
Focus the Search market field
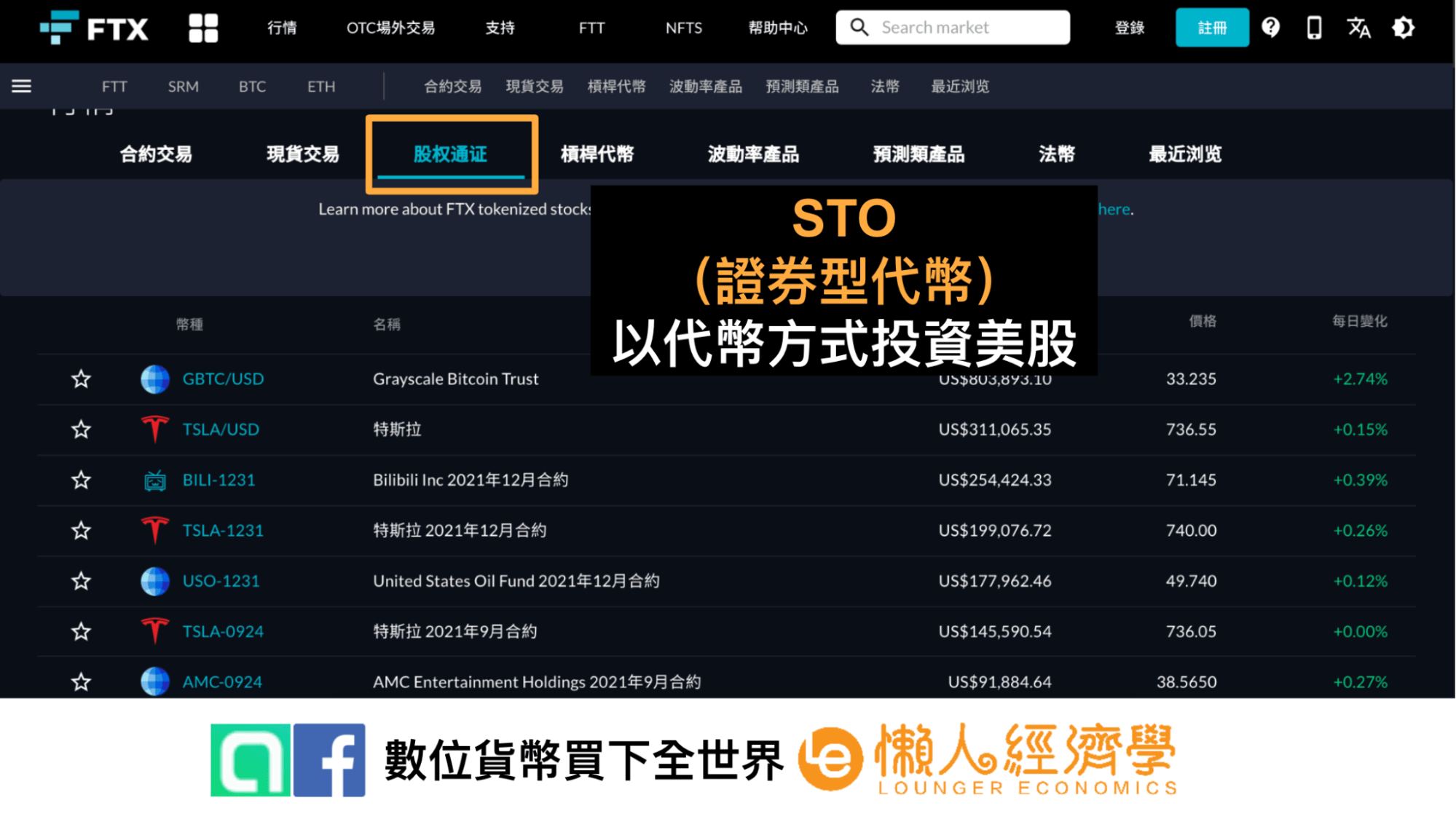pyautogui.click(x=953, y=28)
